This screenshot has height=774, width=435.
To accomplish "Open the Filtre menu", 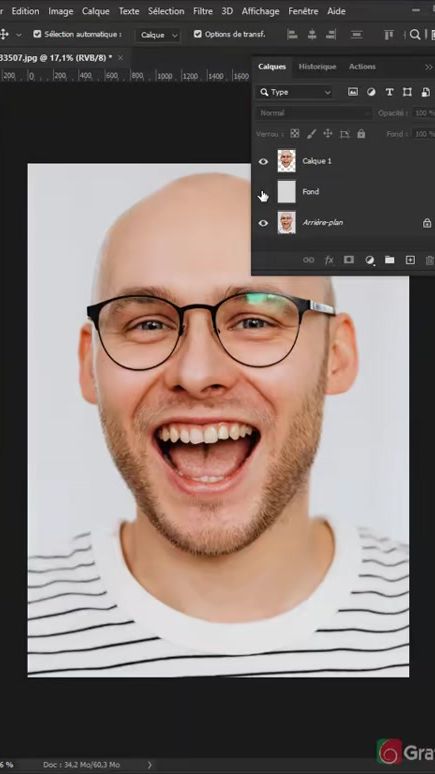I will point(203,11).
